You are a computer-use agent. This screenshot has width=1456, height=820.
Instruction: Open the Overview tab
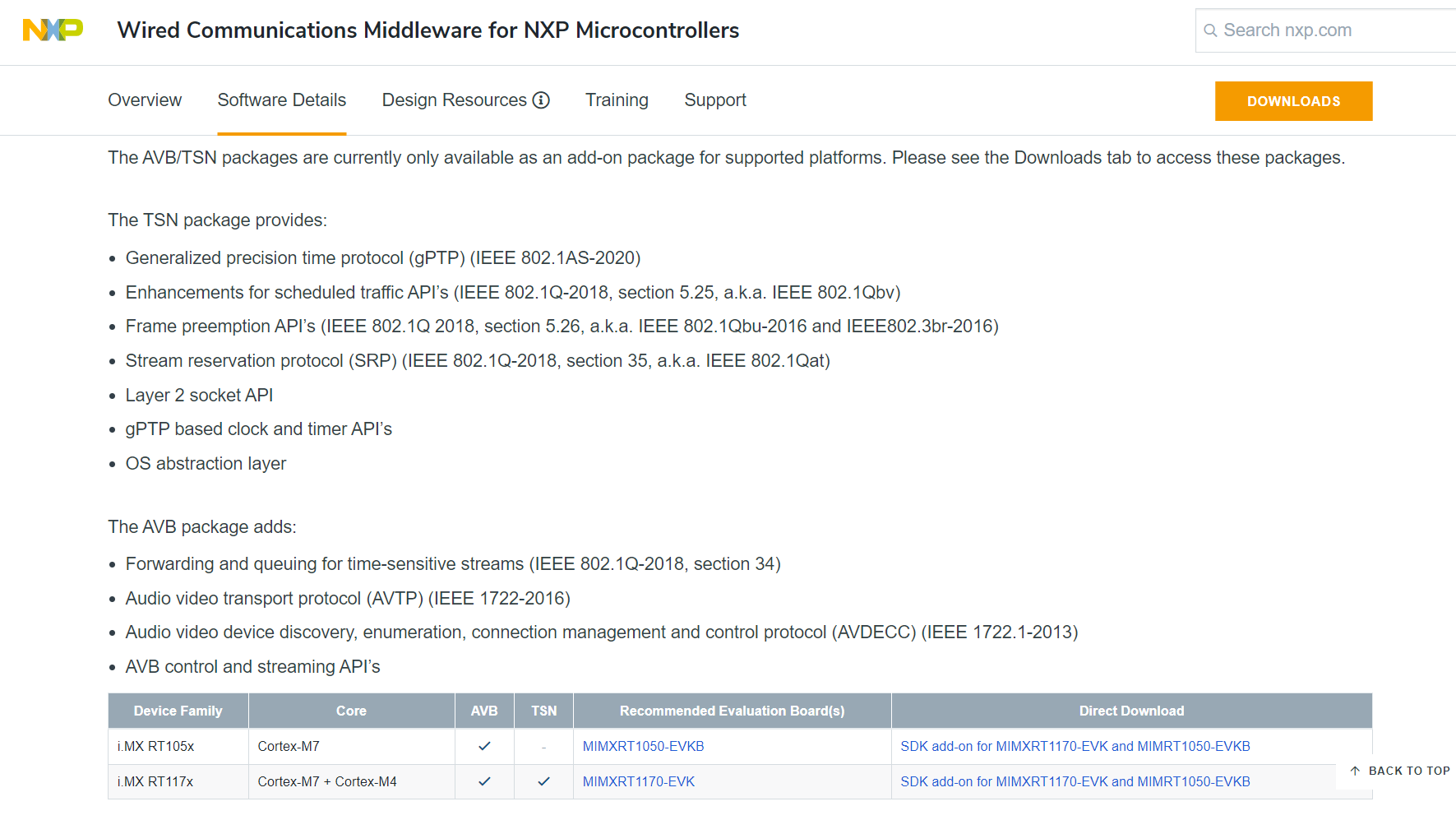pos(145,100)
